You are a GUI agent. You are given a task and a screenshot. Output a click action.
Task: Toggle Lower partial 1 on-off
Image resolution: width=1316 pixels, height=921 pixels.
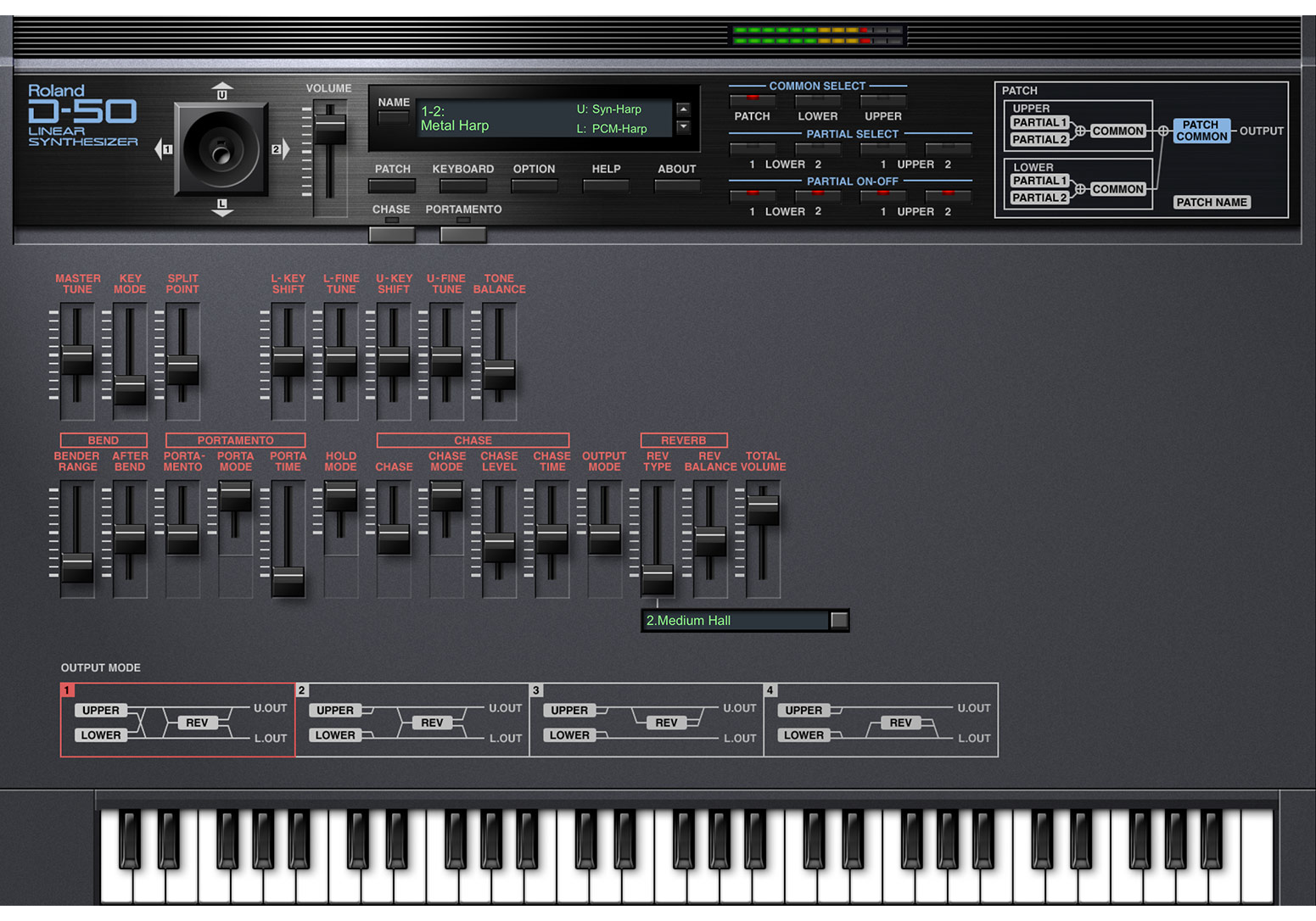(x=753, y=196)
